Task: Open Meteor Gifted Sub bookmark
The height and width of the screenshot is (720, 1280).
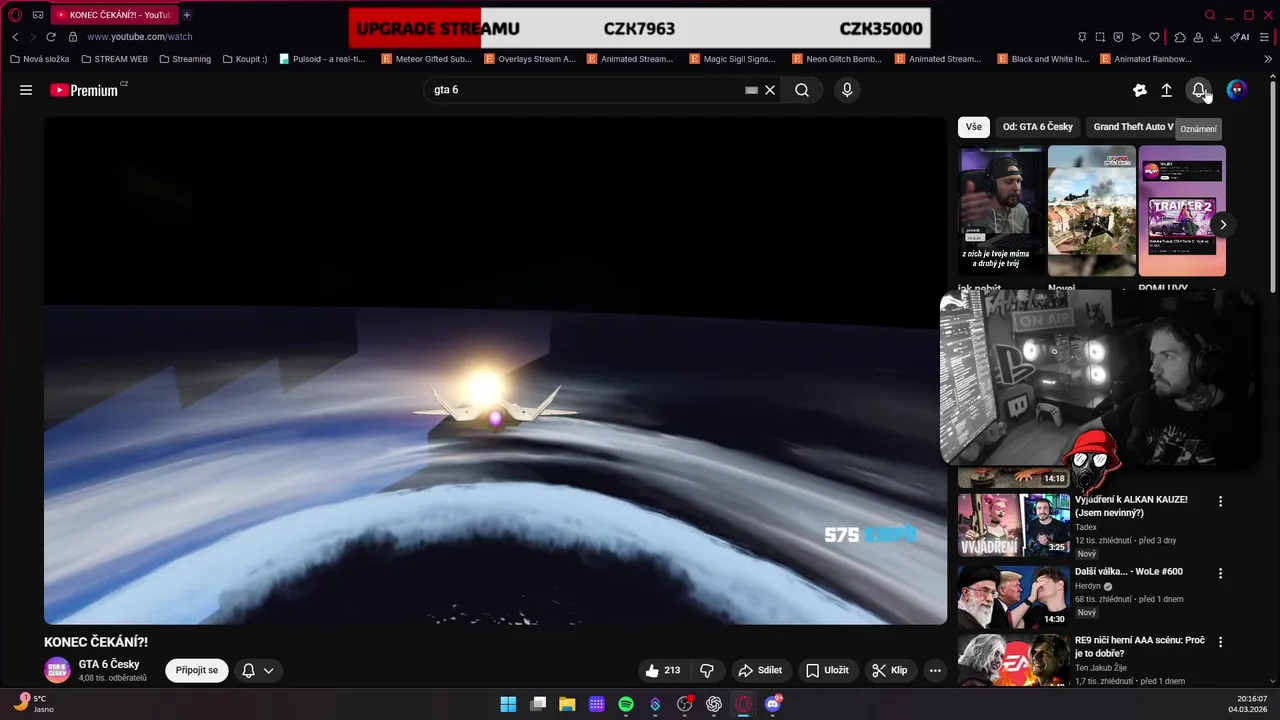Action: (426, 59)
